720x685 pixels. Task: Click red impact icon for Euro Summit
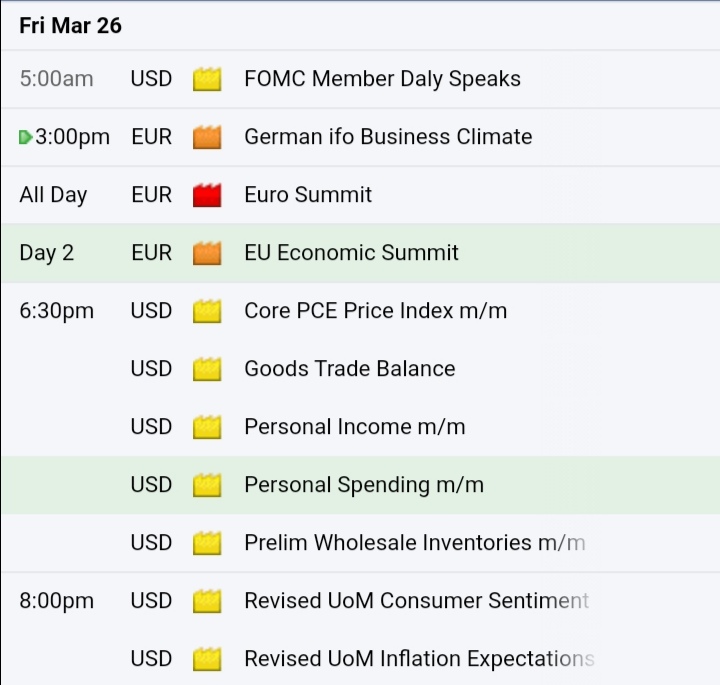(x=207, y=195)
